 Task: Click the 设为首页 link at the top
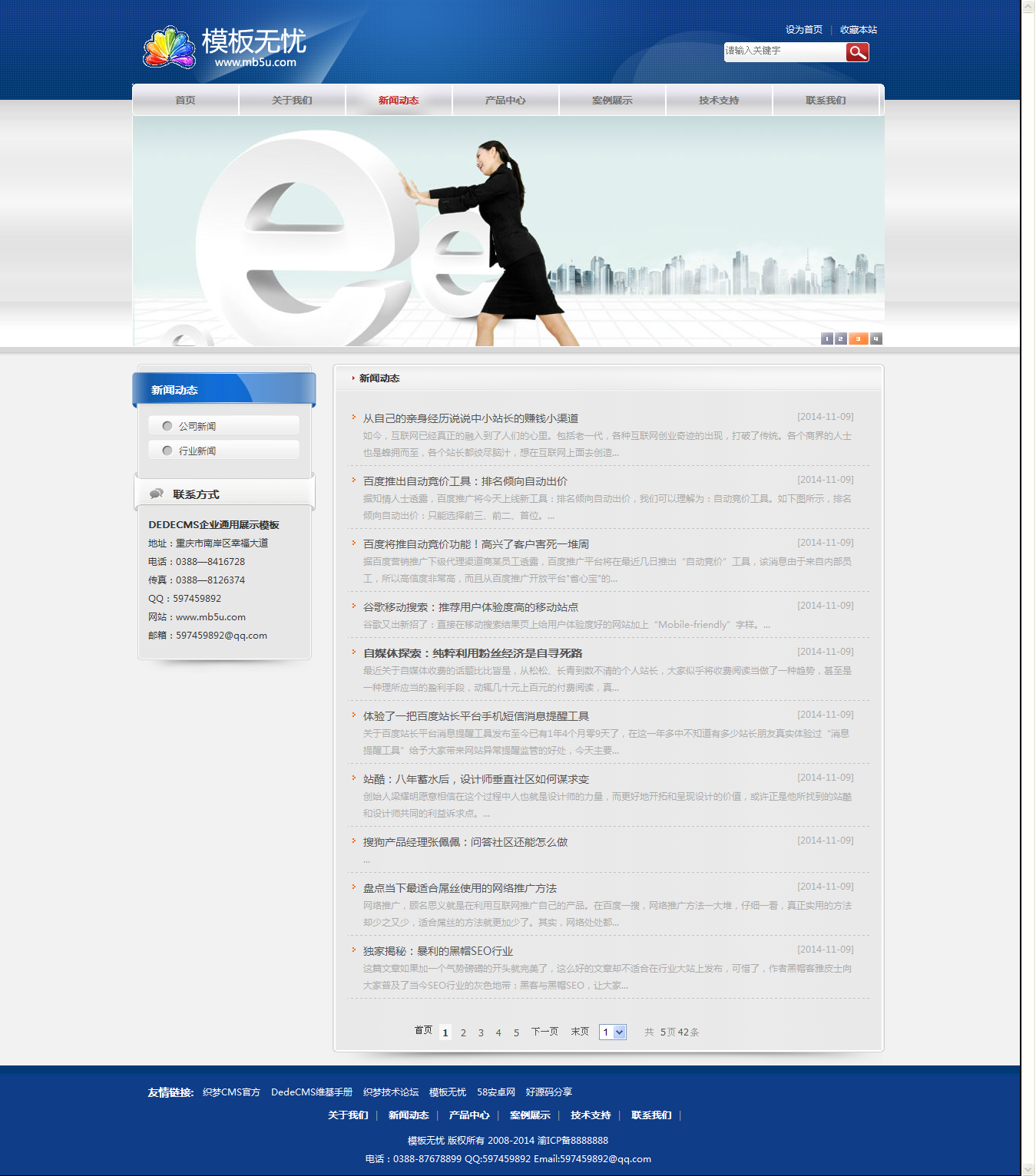803,30
